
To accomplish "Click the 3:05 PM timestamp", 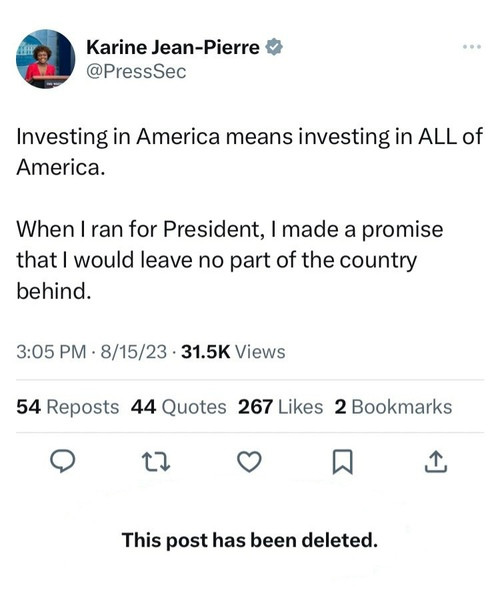I will coord(51,352).
